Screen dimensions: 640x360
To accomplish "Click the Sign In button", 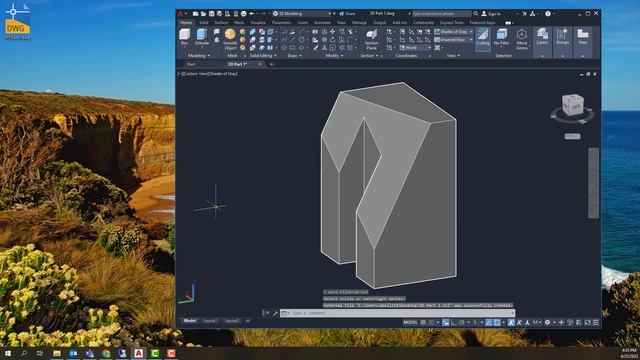I will pos(491,13).
